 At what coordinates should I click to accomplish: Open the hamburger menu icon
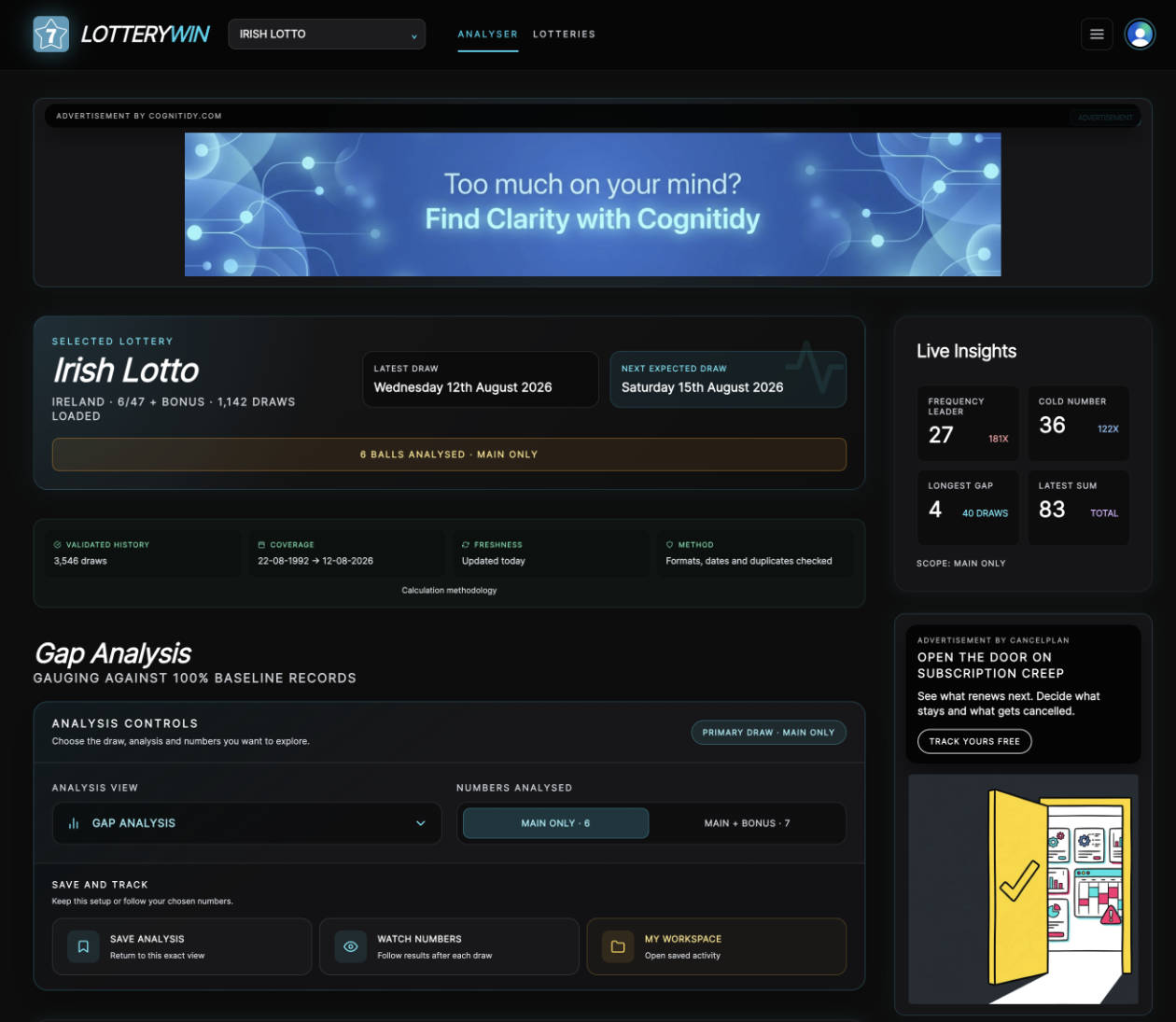(x=1097, y=35)
